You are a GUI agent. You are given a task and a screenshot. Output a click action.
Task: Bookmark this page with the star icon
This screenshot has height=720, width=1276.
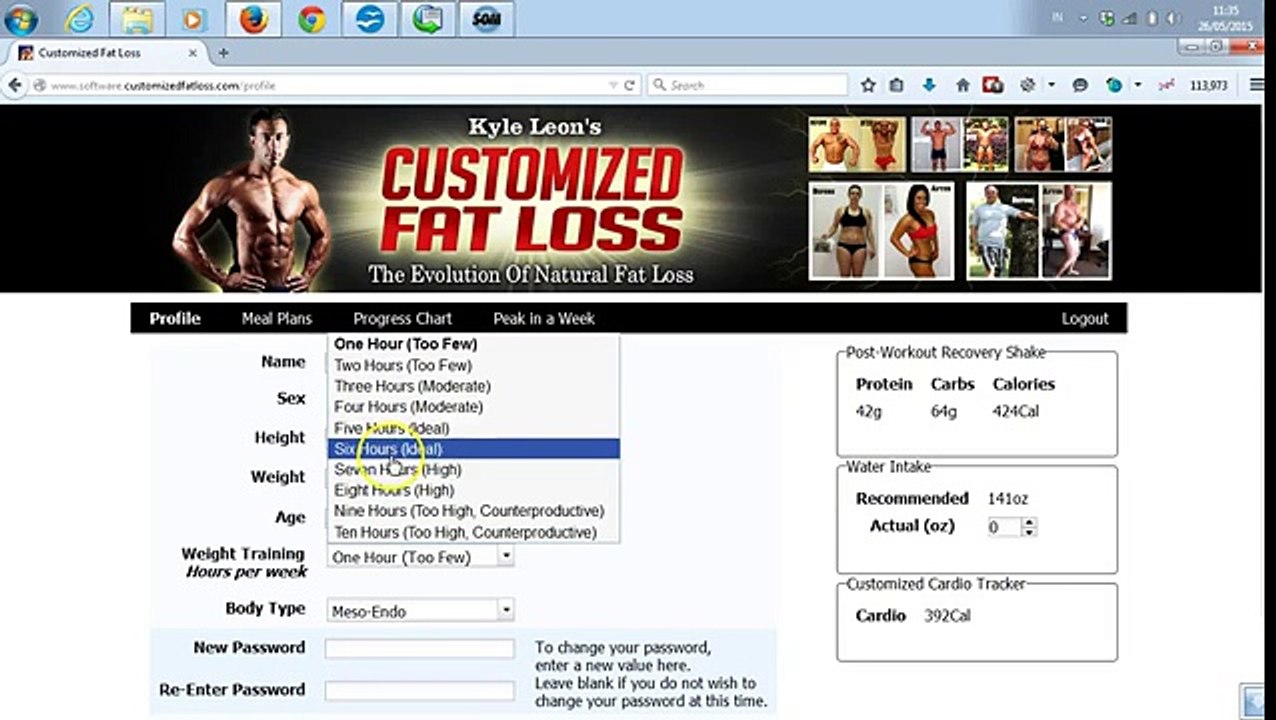[x=868, y=86]
